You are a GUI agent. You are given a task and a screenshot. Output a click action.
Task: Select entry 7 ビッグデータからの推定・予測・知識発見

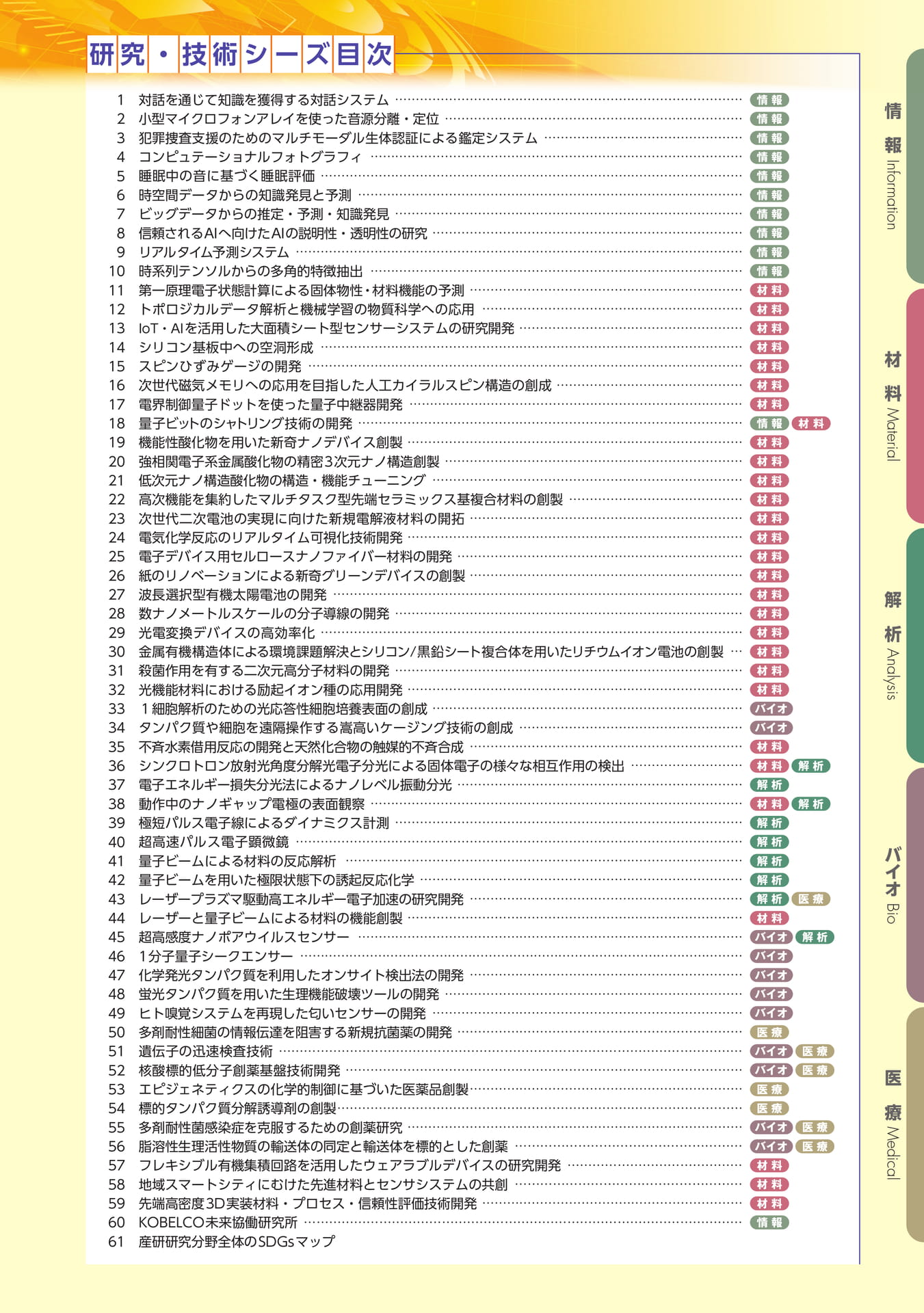263,214
